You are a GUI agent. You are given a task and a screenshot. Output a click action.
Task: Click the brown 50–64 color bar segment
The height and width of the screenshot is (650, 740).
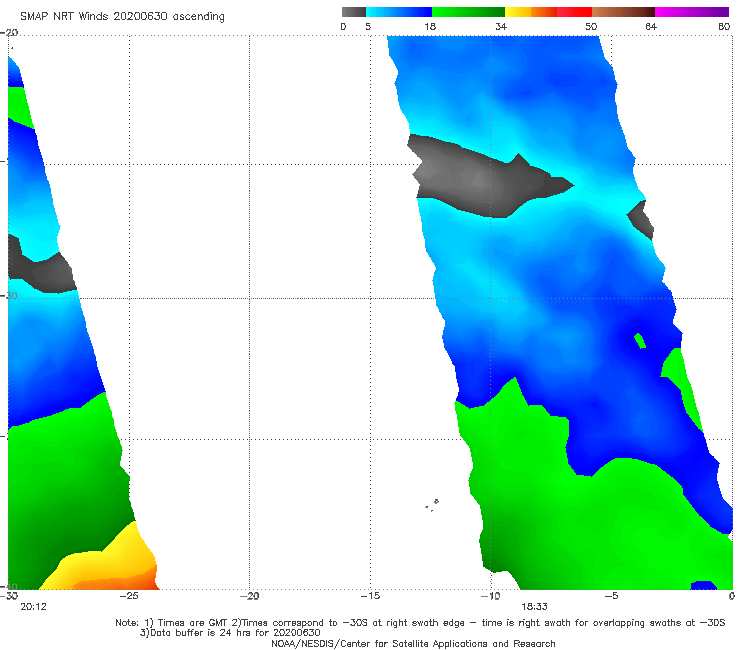(x=623, y=12)
